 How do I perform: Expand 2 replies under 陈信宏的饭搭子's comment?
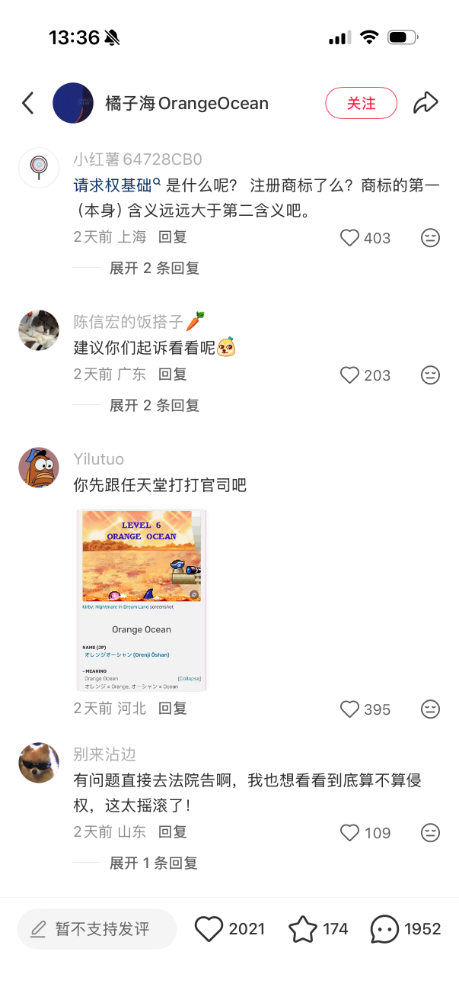(x=154, y=406)
